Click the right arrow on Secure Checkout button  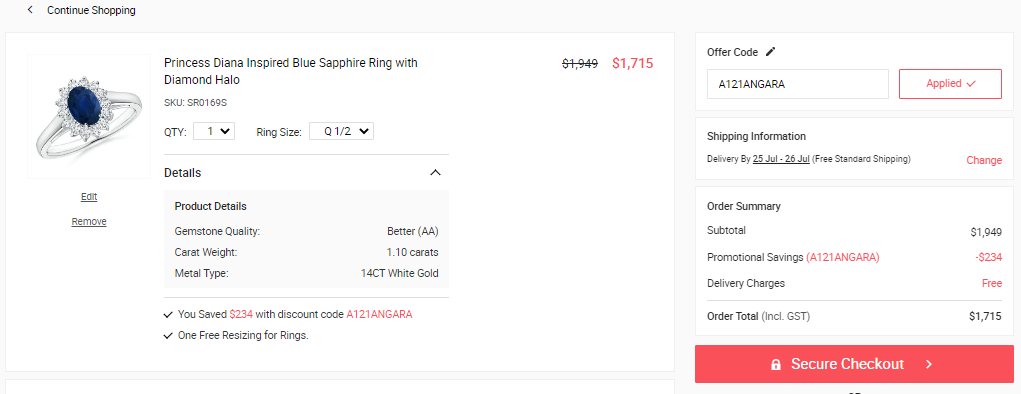coord(929,364)
